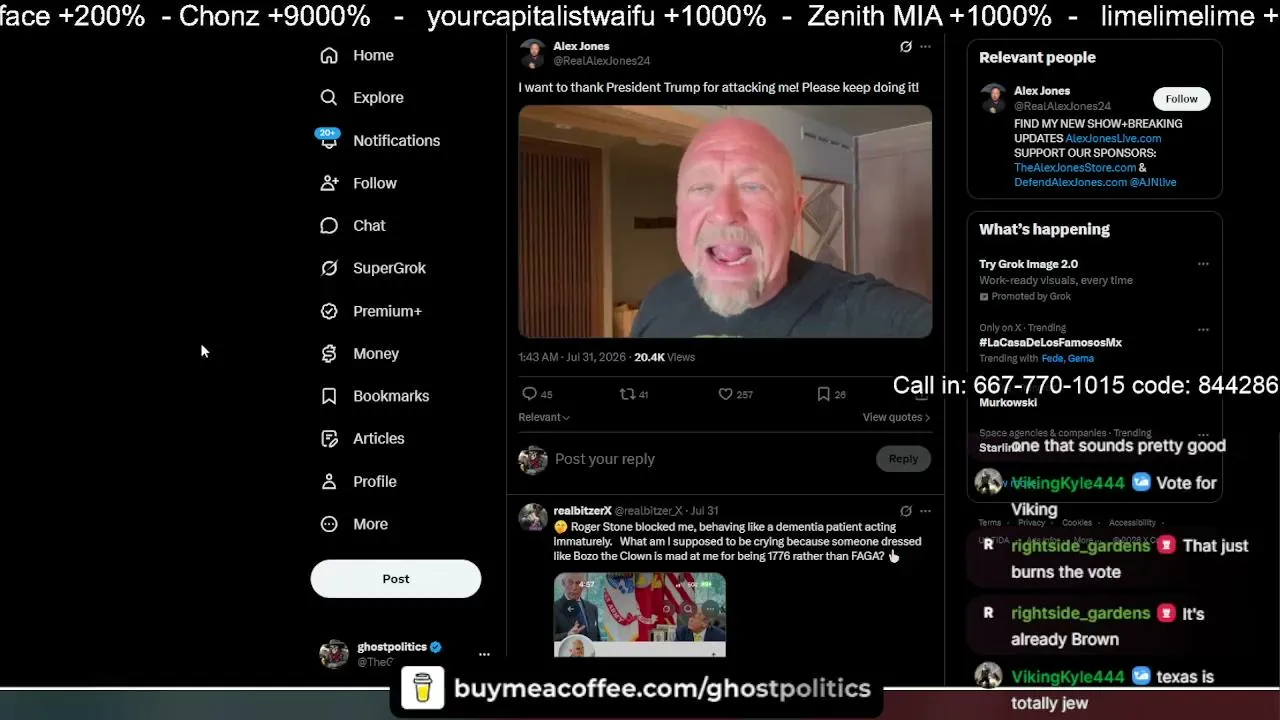Open DefendAlexJones.com link
1280x720 pixels.
pos(1070,182)
